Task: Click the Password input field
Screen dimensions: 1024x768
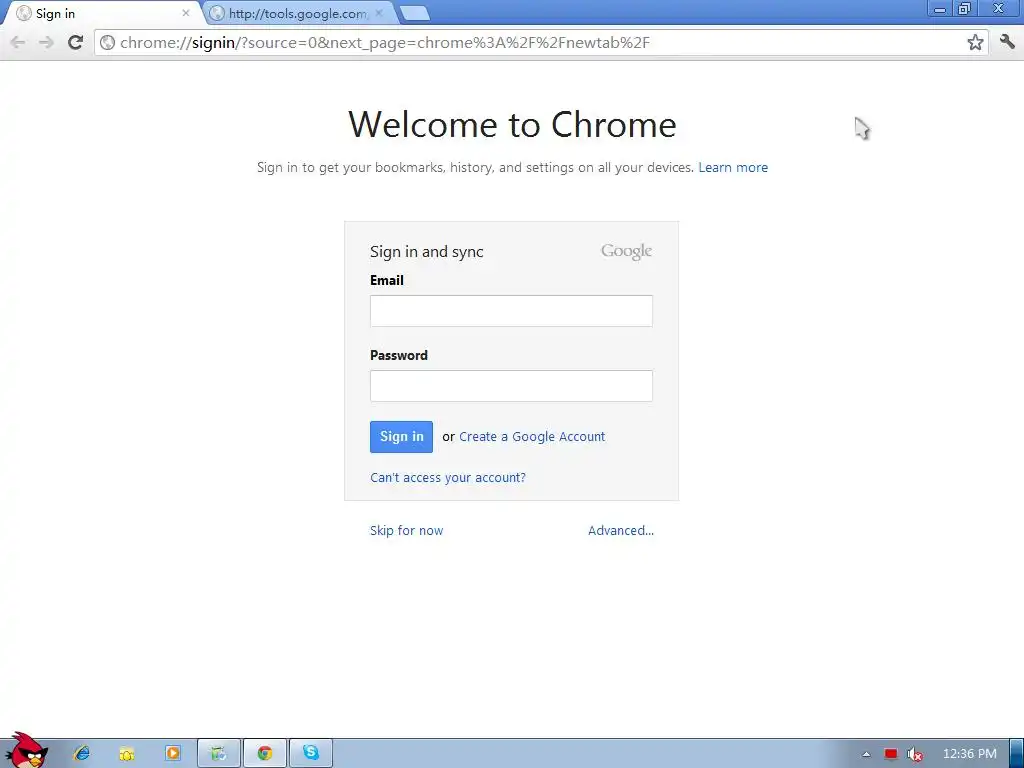Action: [511, 386]
